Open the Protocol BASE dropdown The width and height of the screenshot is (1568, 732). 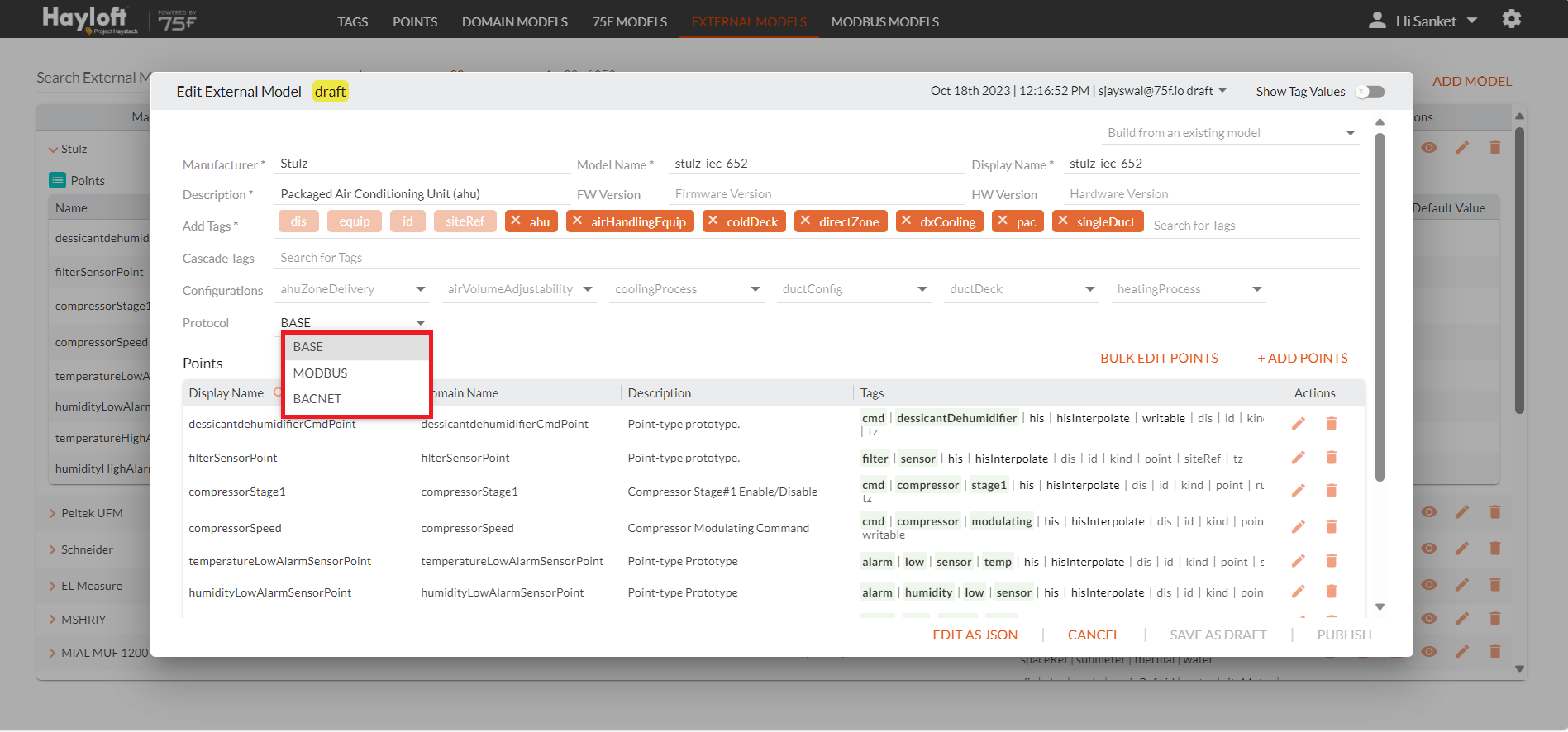click(352, 322)
